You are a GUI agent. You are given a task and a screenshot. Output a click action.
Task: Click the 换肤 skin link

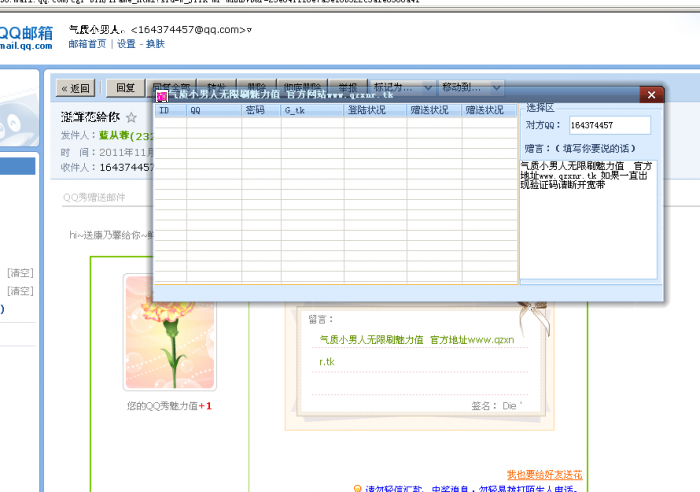[155, 44]
